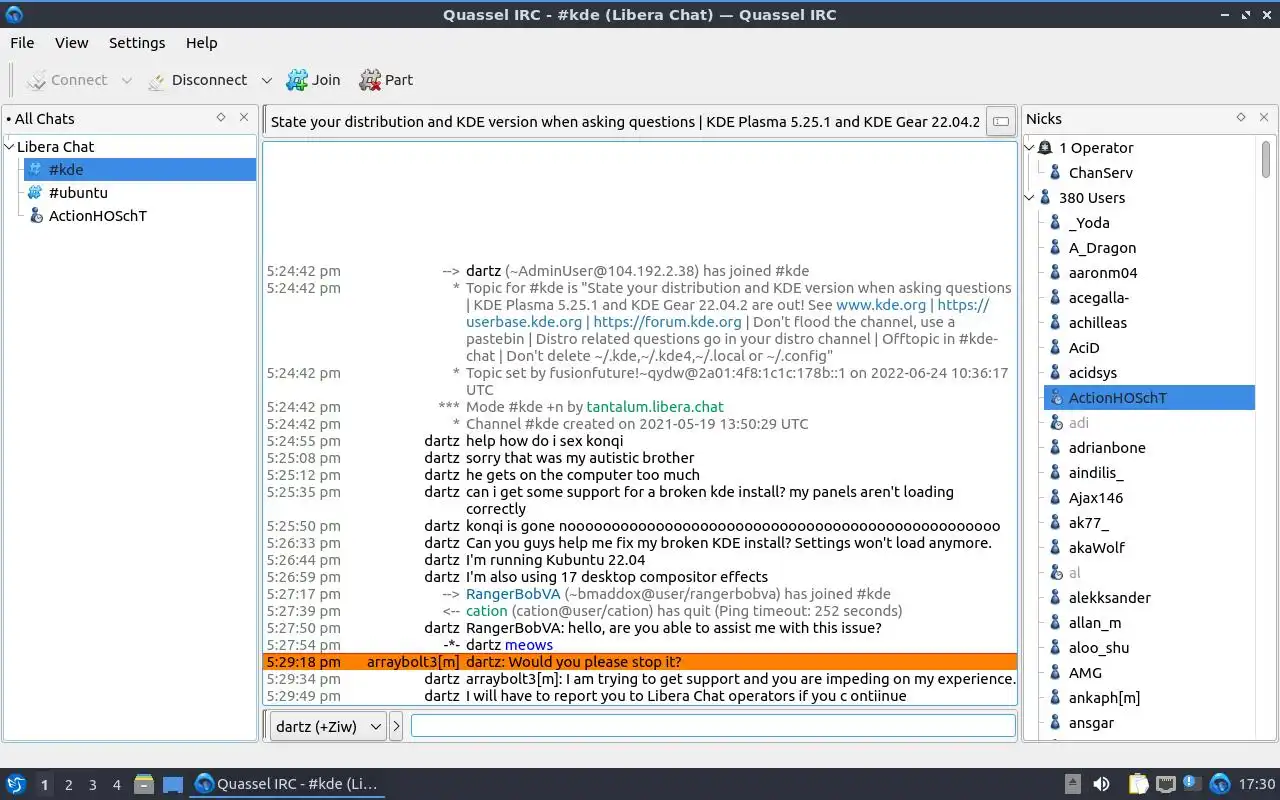Collapse the 380 Users group
Viewport: 1280px width, 800px height.
coord(1031,198)
